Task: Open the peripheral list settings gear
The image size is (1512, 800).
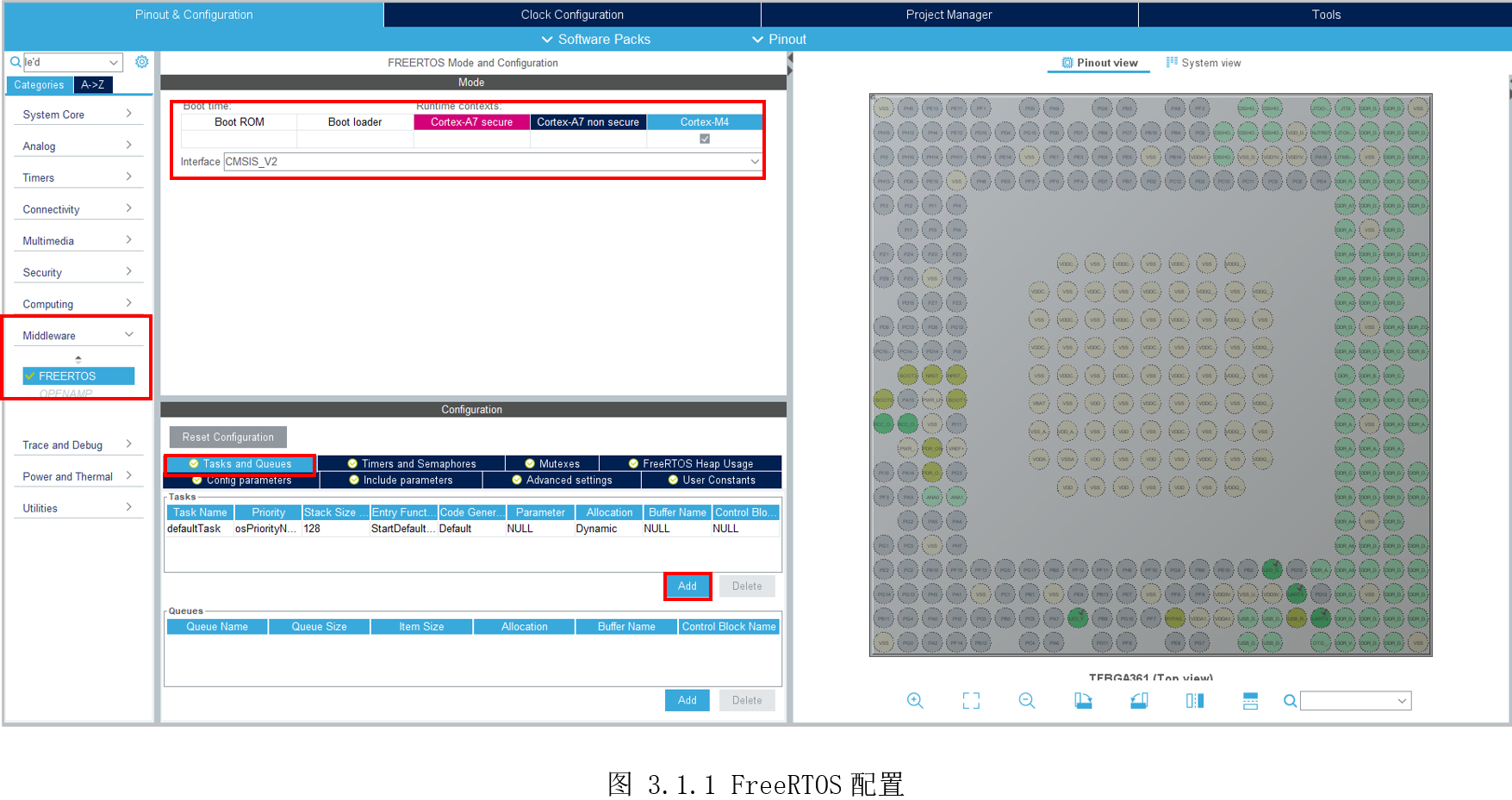Action: click(142, 62)
